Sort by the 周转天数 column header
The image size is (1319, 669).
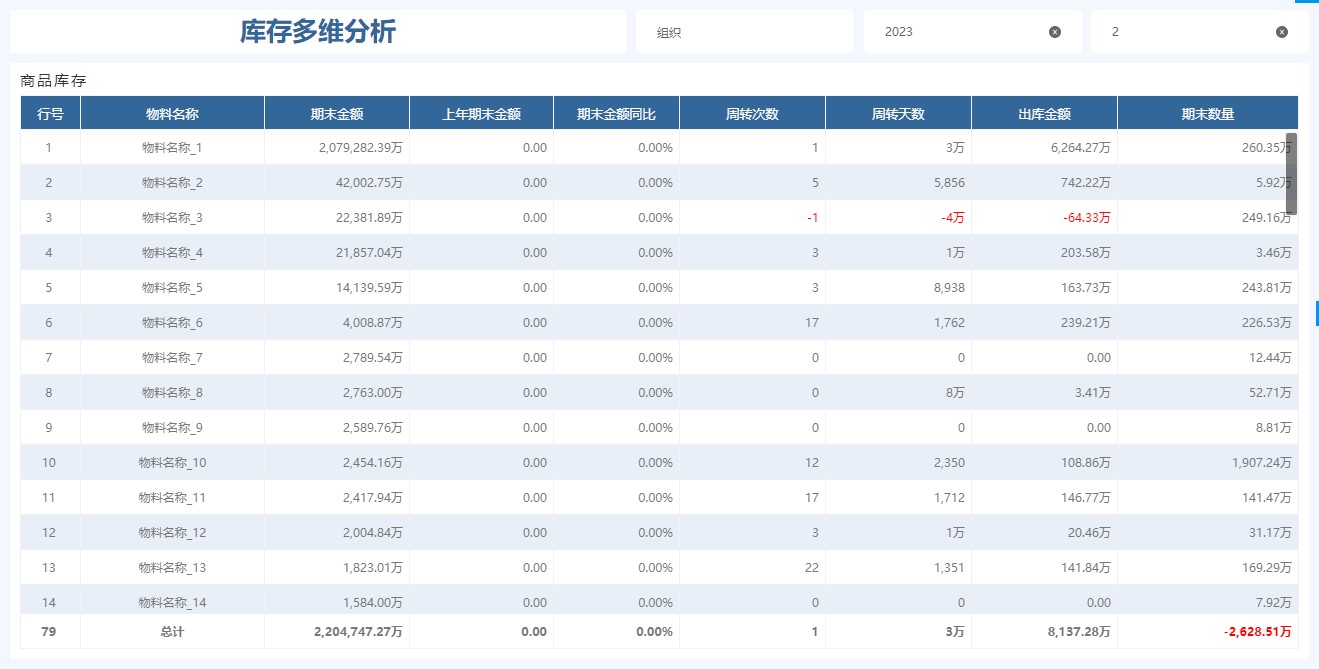tap(897, 112)
